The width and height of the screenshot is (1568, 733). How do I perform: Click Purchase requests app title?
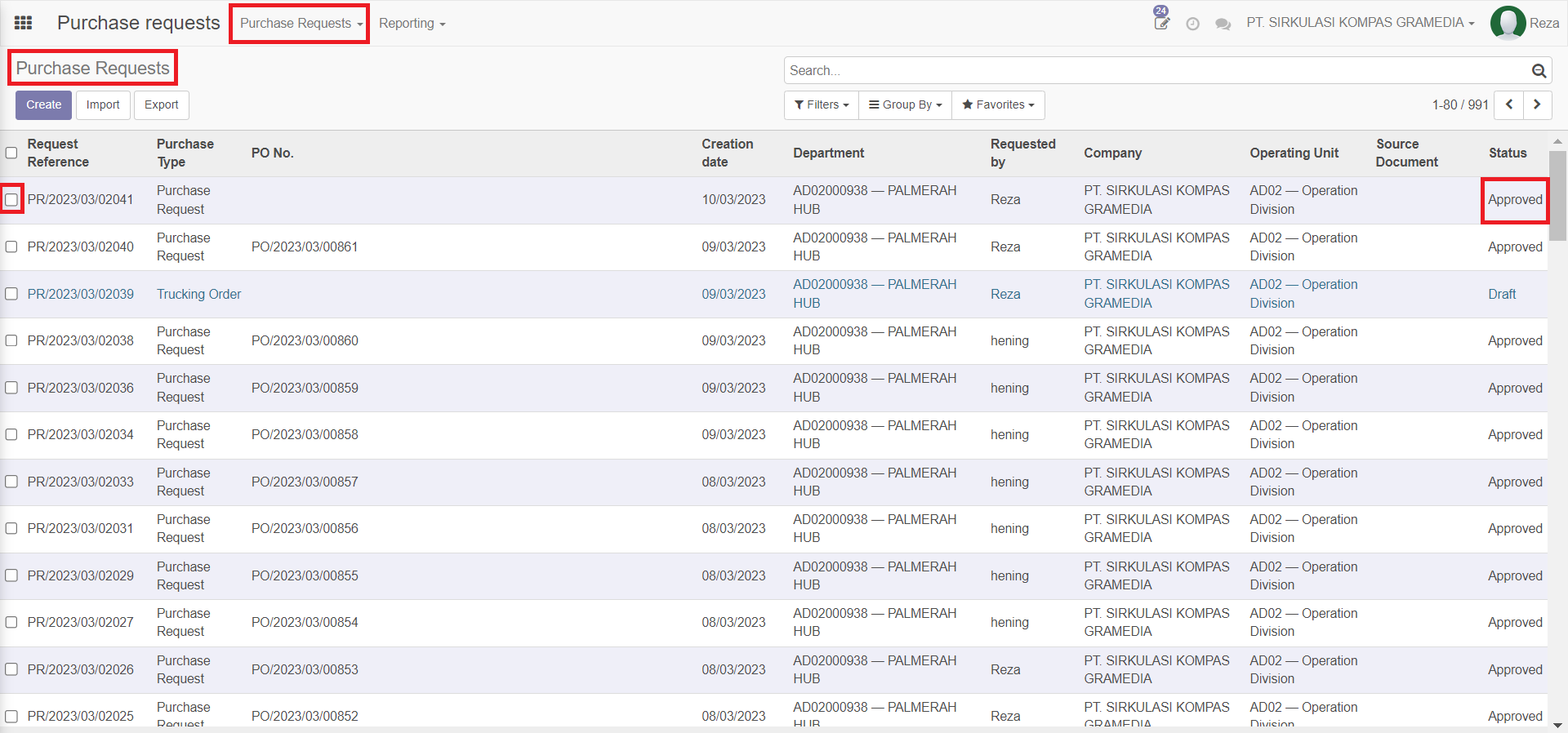[139, 23]
